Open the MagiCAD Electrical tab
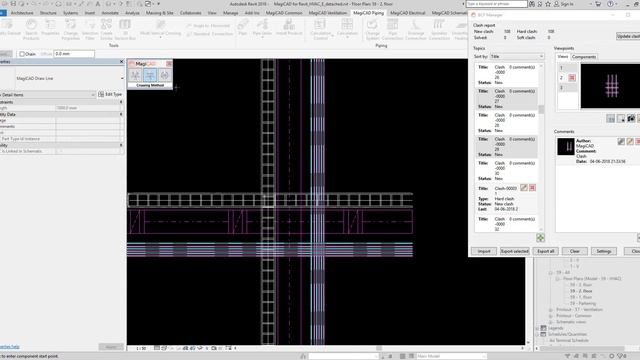640x360 pixels. (407, 13)
